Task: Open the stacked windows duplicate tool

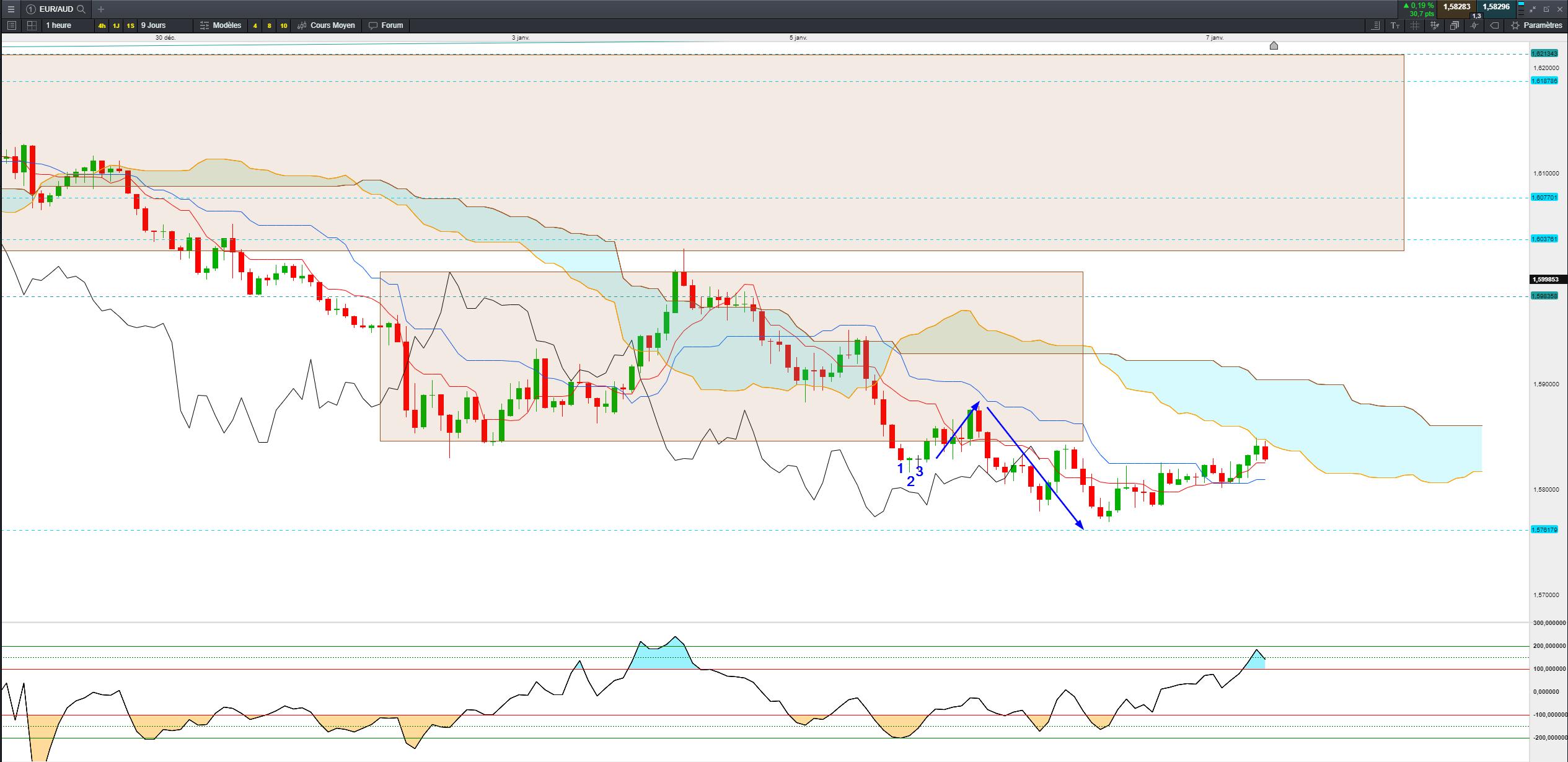Action: click(1455, 25)
